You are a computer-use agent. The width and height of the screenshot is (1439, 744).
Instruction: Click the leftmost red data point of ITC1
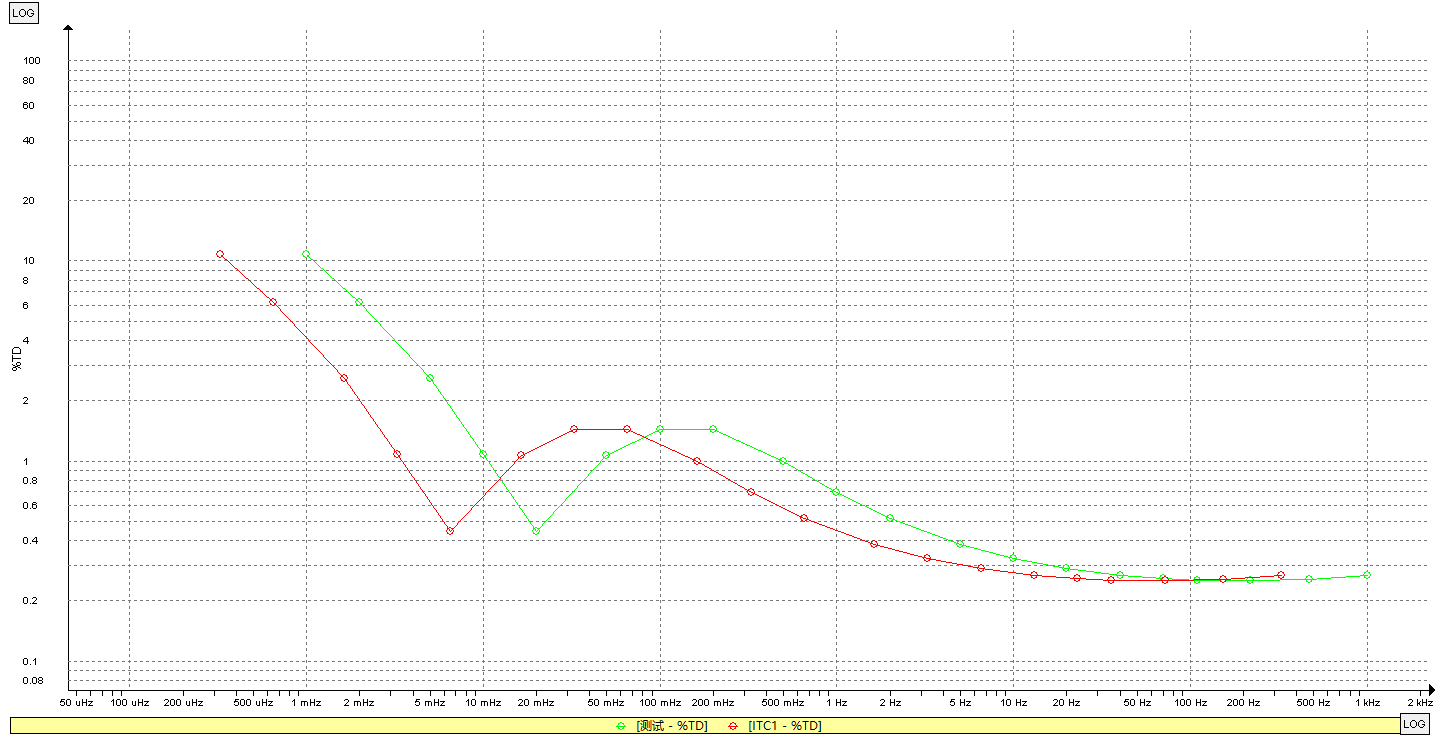click(220, 255)
